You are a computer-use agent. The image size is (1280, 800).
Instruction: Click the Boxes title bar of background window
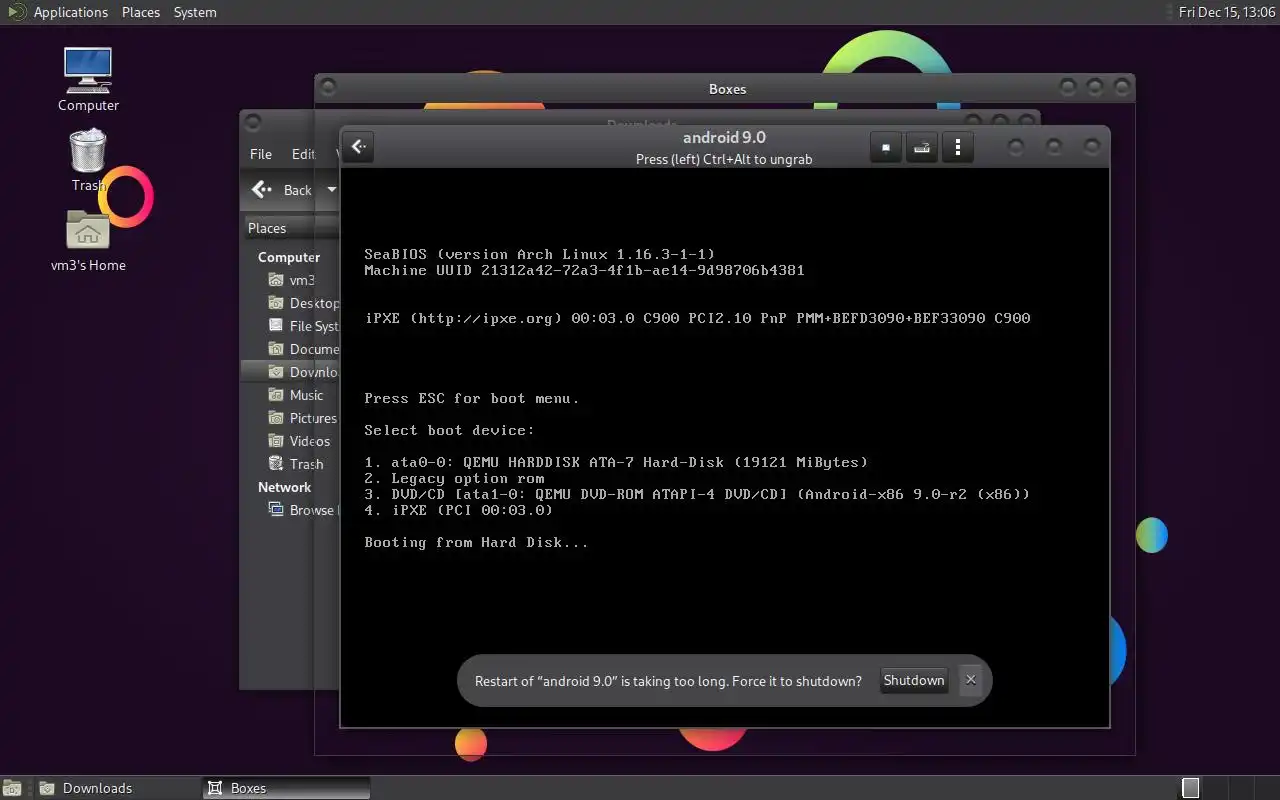click(727, 88)
